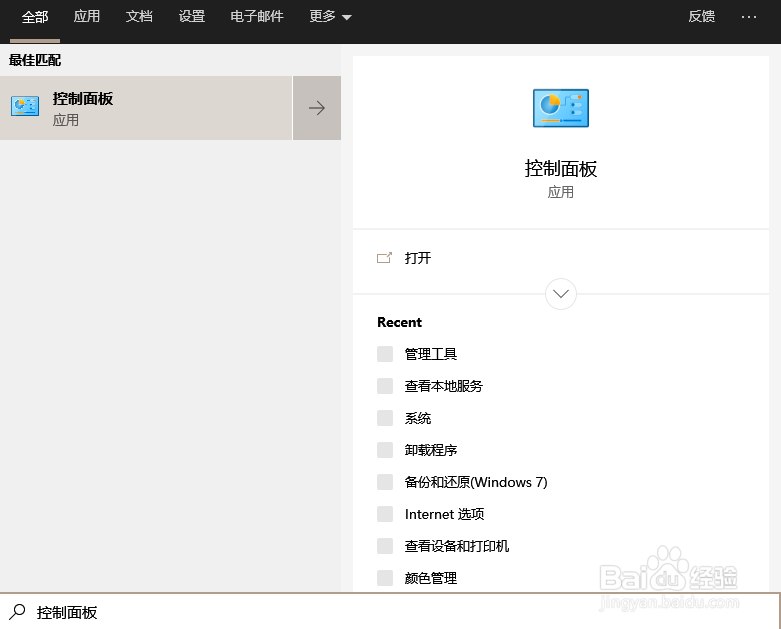Click the 控制面板 title in the preview pane
Viewport: 781px width, 629px height.
click(x=561, y=169)
